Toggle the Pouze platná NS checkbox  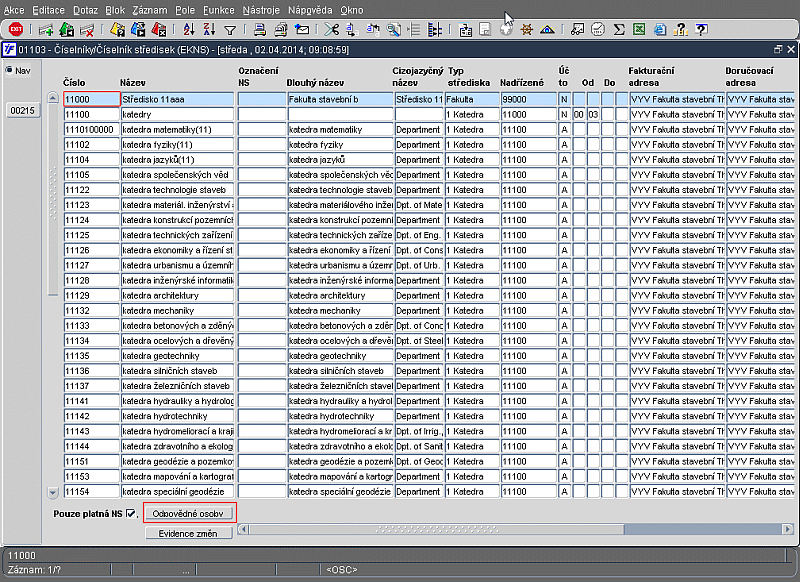click(131, 513)
